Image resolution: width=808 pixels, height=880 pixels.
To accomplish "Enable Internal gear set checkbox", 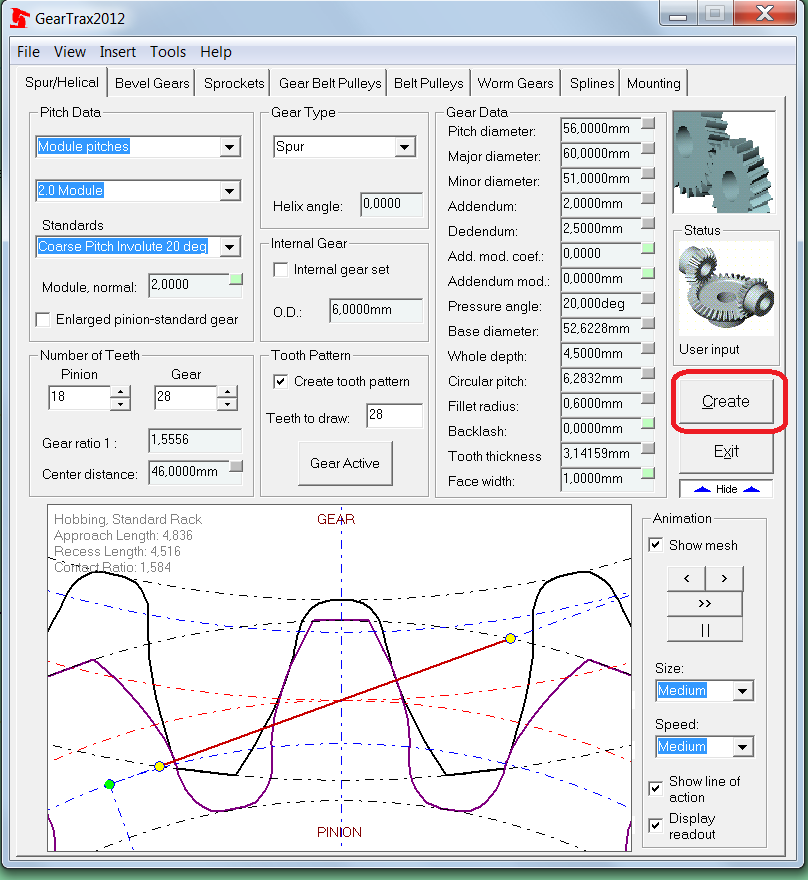I will pyautogui.click(x=281, y=270).
